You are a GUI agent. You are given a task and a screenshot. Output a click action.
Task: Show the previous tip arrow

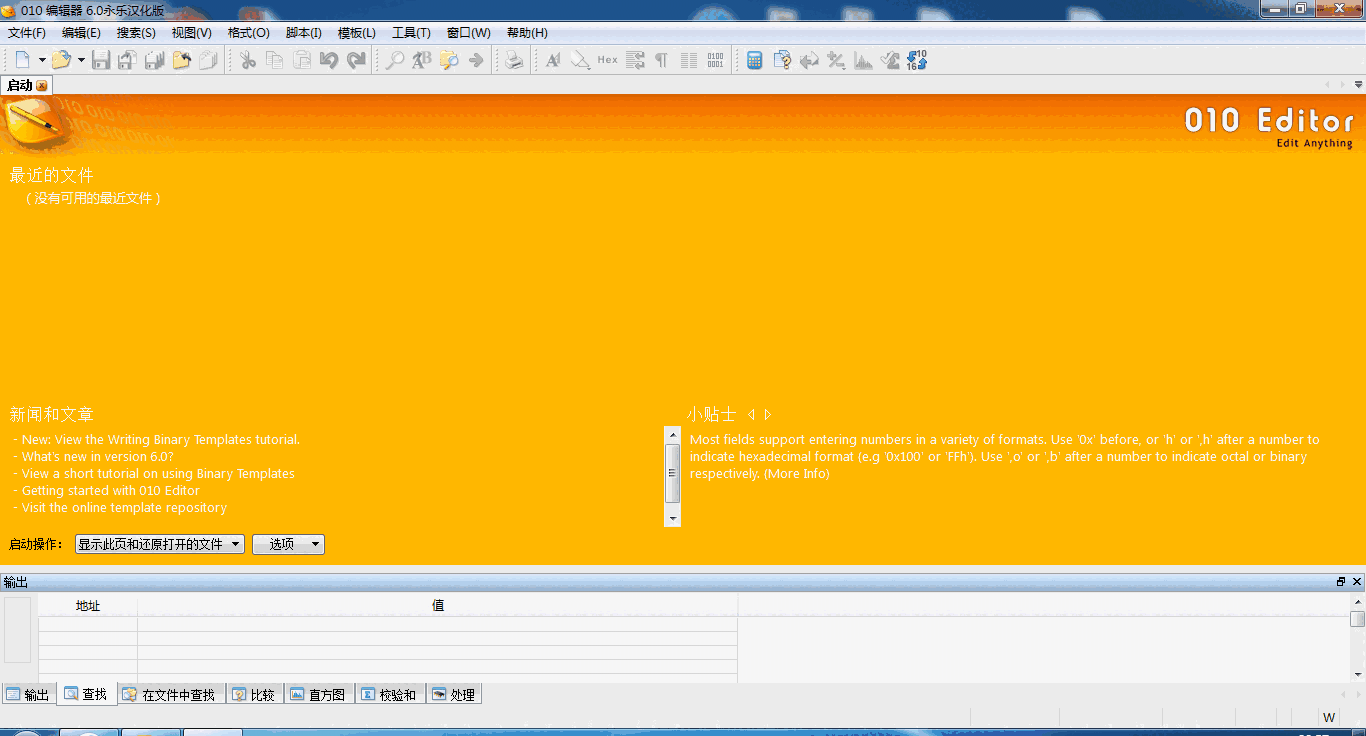751,414
